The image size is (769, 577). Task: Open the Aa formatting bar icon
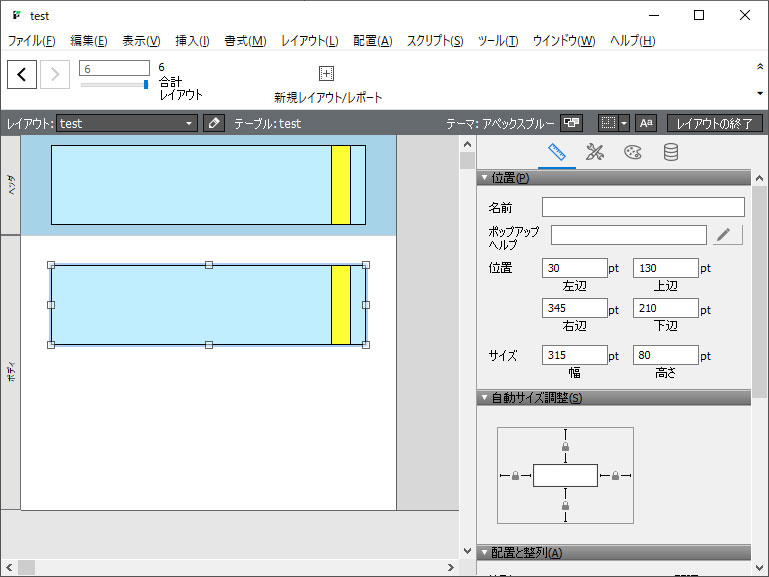coord(646,123)
